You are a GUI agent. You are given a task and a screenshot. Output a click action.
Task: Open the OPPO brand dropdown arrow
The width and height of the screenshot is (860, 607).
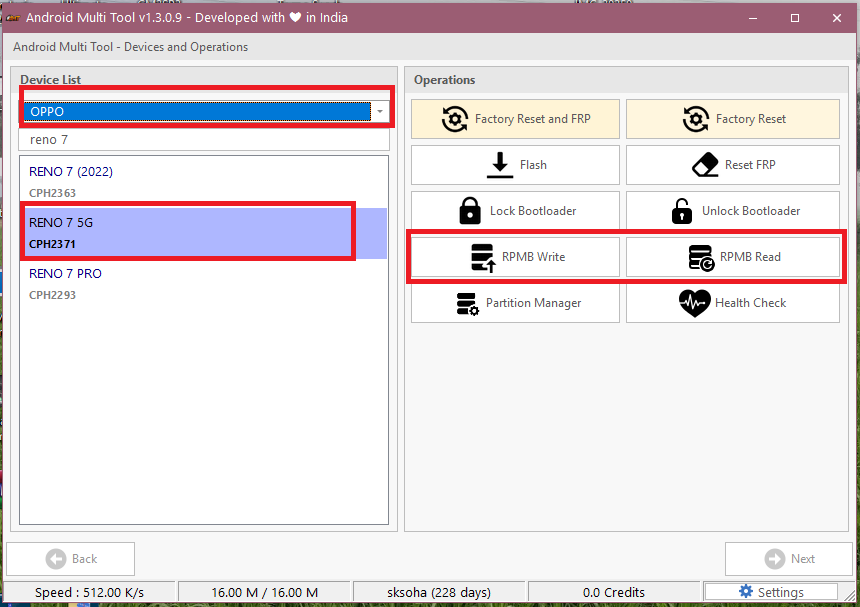(379, 111)
